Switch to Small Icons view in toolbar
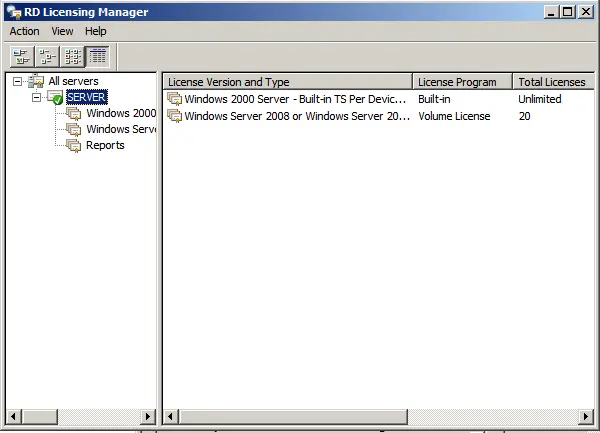 coord(47,57)
